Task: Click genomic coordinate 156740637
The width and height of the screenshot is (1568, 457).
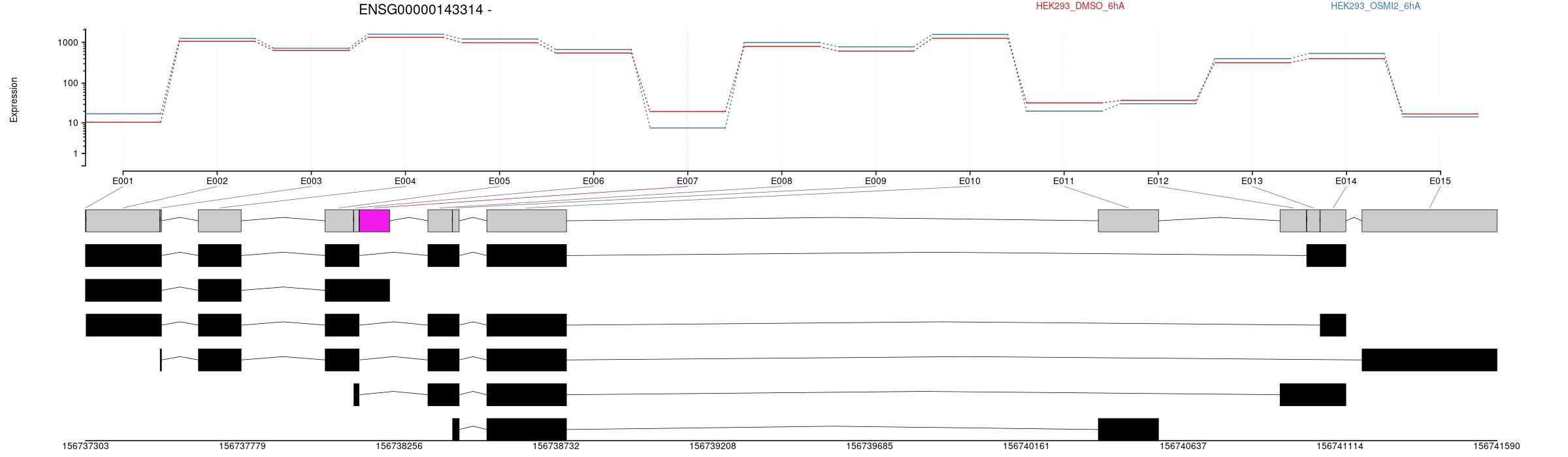Action: [1183, 447]
